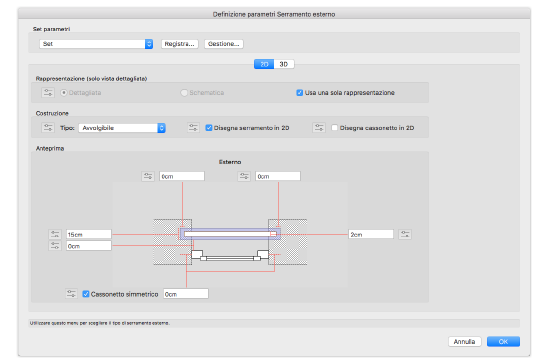Enable Disegna cassonetto in 2D checkbox
This screenshot has width=552, height=364.
tap(334, 127)
